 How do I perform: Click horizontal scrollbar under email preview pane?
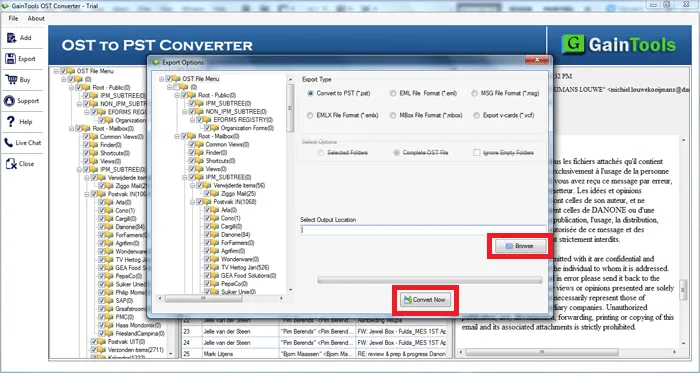(x=567, y=352)
